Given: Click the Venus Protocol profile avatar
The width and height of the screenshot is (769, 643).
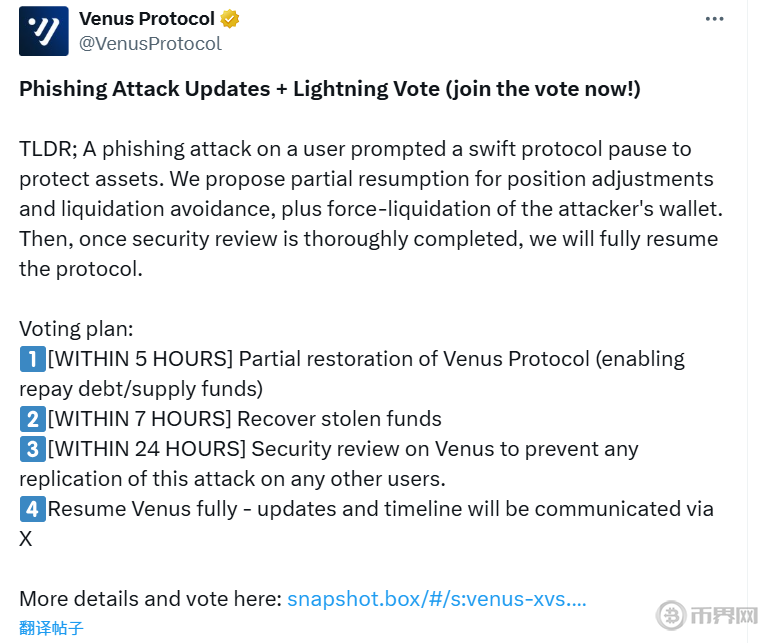Looking at the screenshot, I should 44,31.
